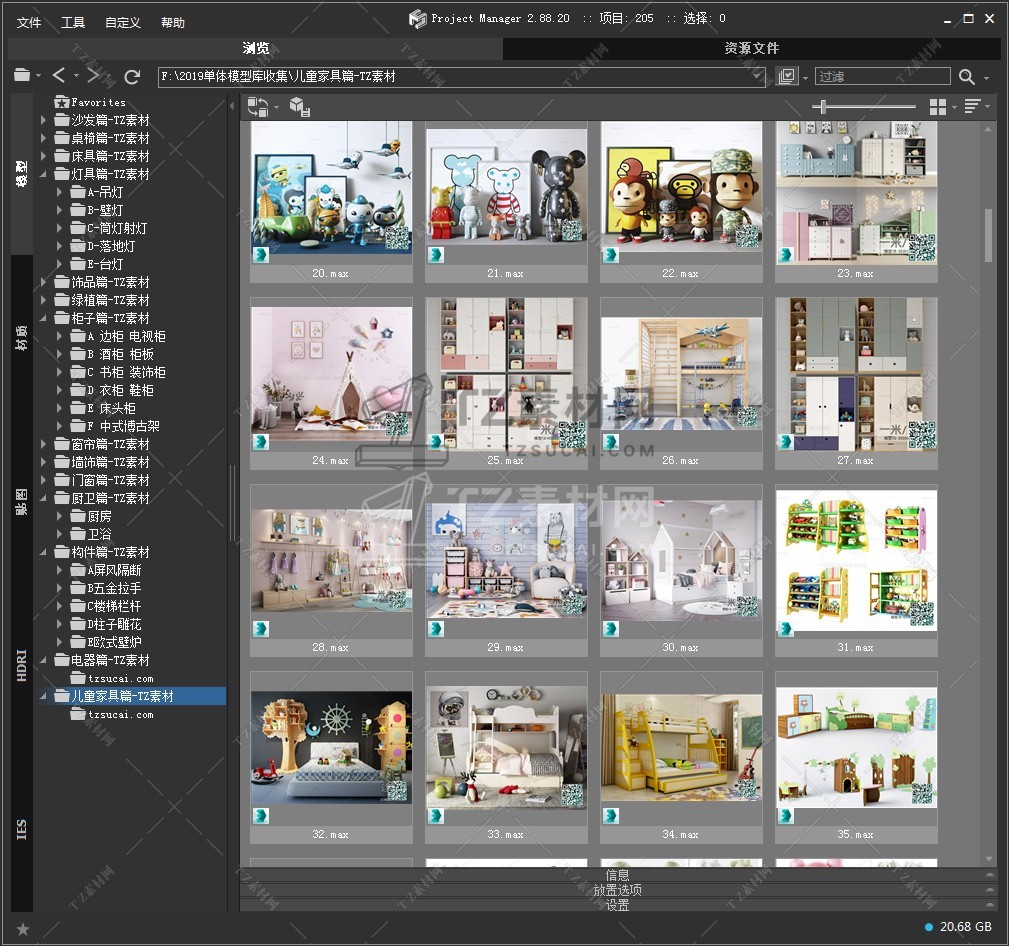Open the 帮助 menu

(x=172, y=23)
